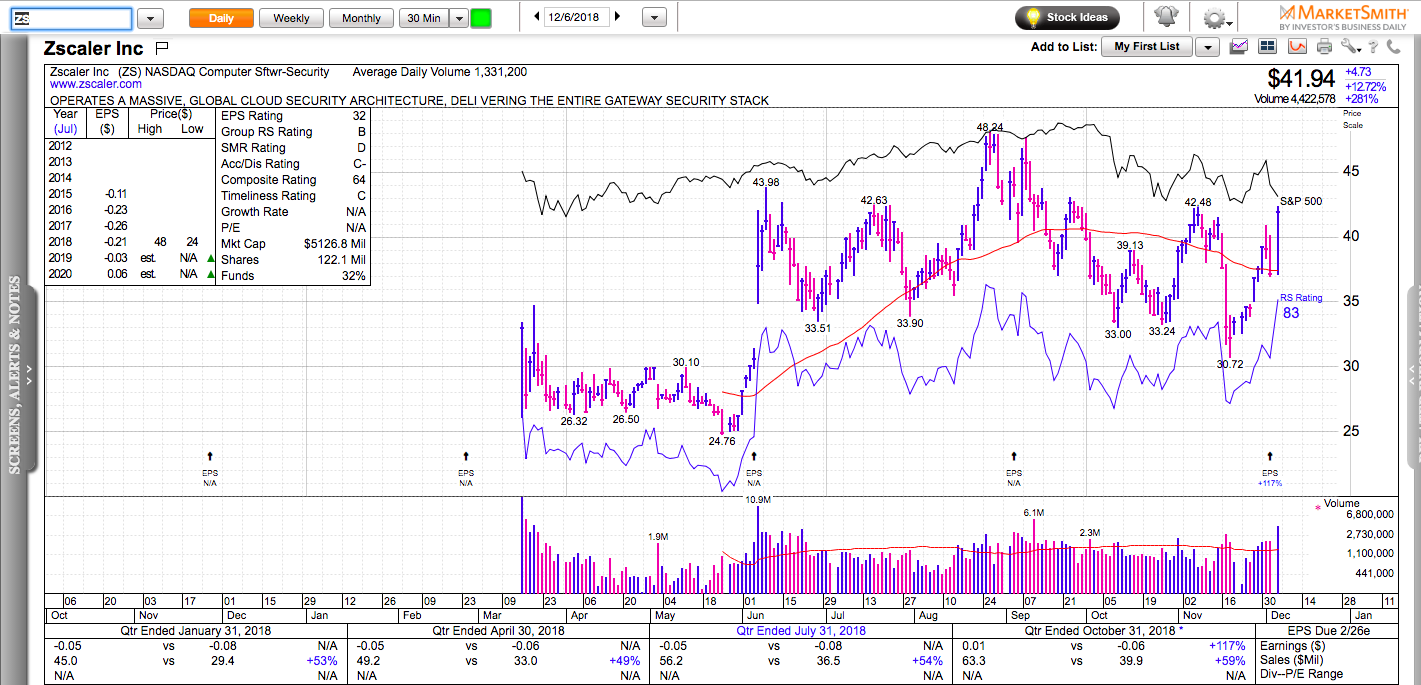Click the RS Rating 83 label

pyautogui.click(x=1301, y=305)
